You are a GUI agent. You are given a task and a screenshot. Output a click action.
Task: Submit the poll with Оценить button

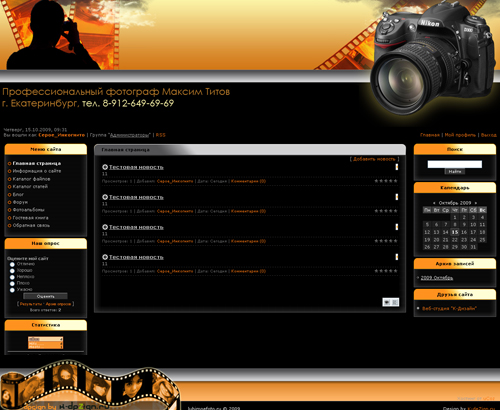pos(45,296)
